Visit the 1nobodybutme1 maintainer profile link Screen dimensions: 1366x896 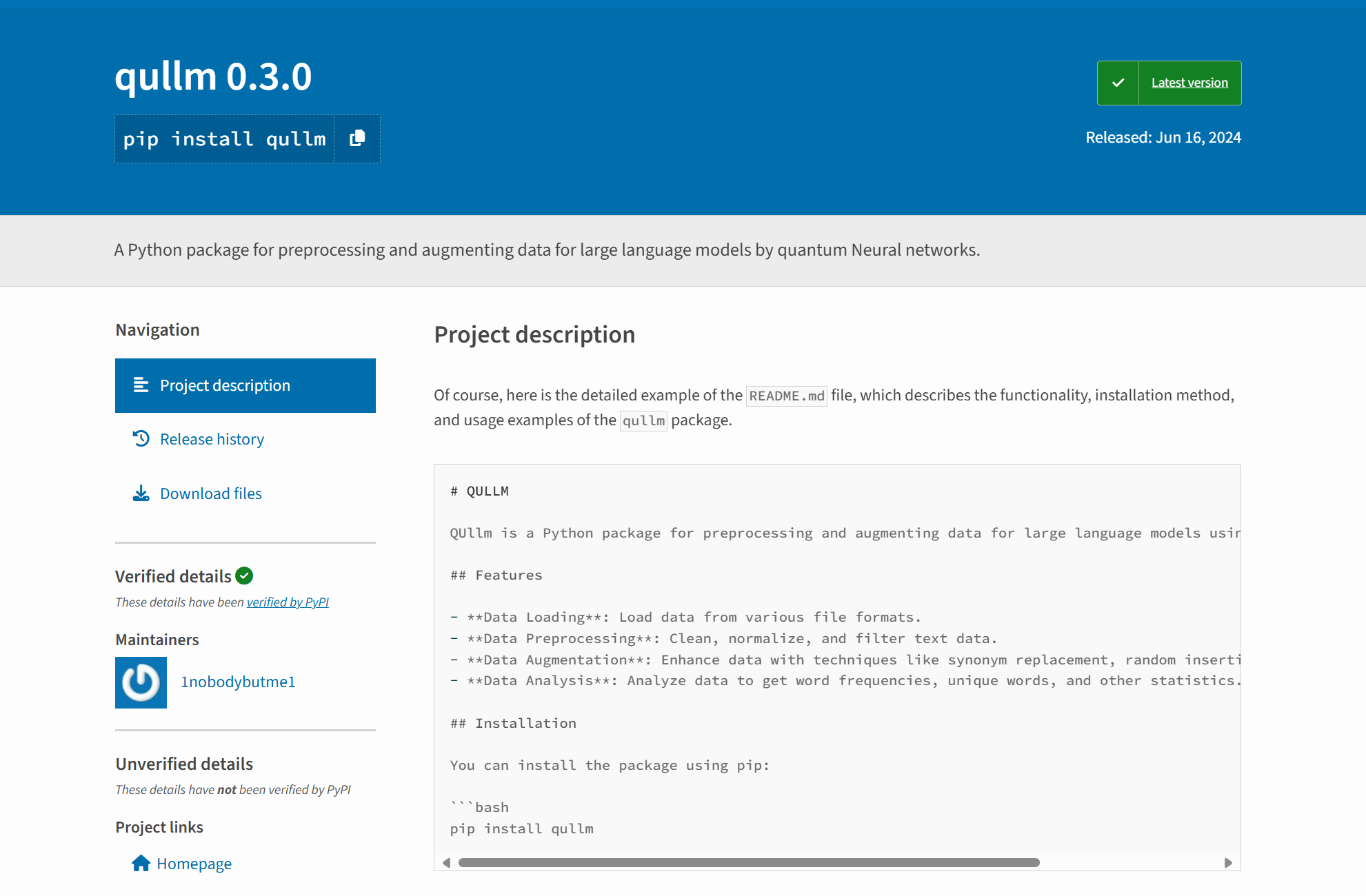[x=238, y=682]
